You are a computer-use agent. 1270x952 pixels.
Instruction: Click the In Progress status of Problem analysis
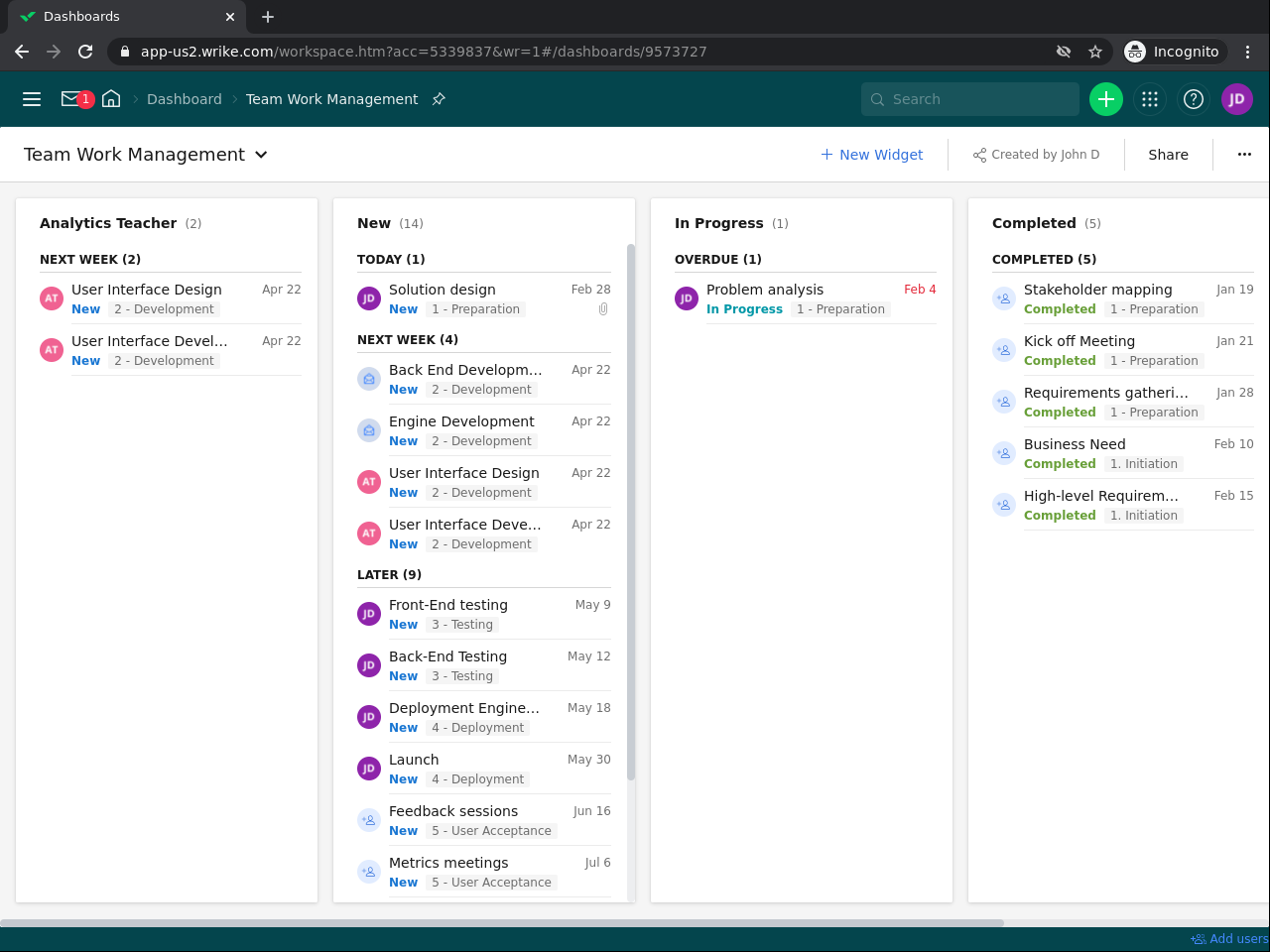(744, 309)
